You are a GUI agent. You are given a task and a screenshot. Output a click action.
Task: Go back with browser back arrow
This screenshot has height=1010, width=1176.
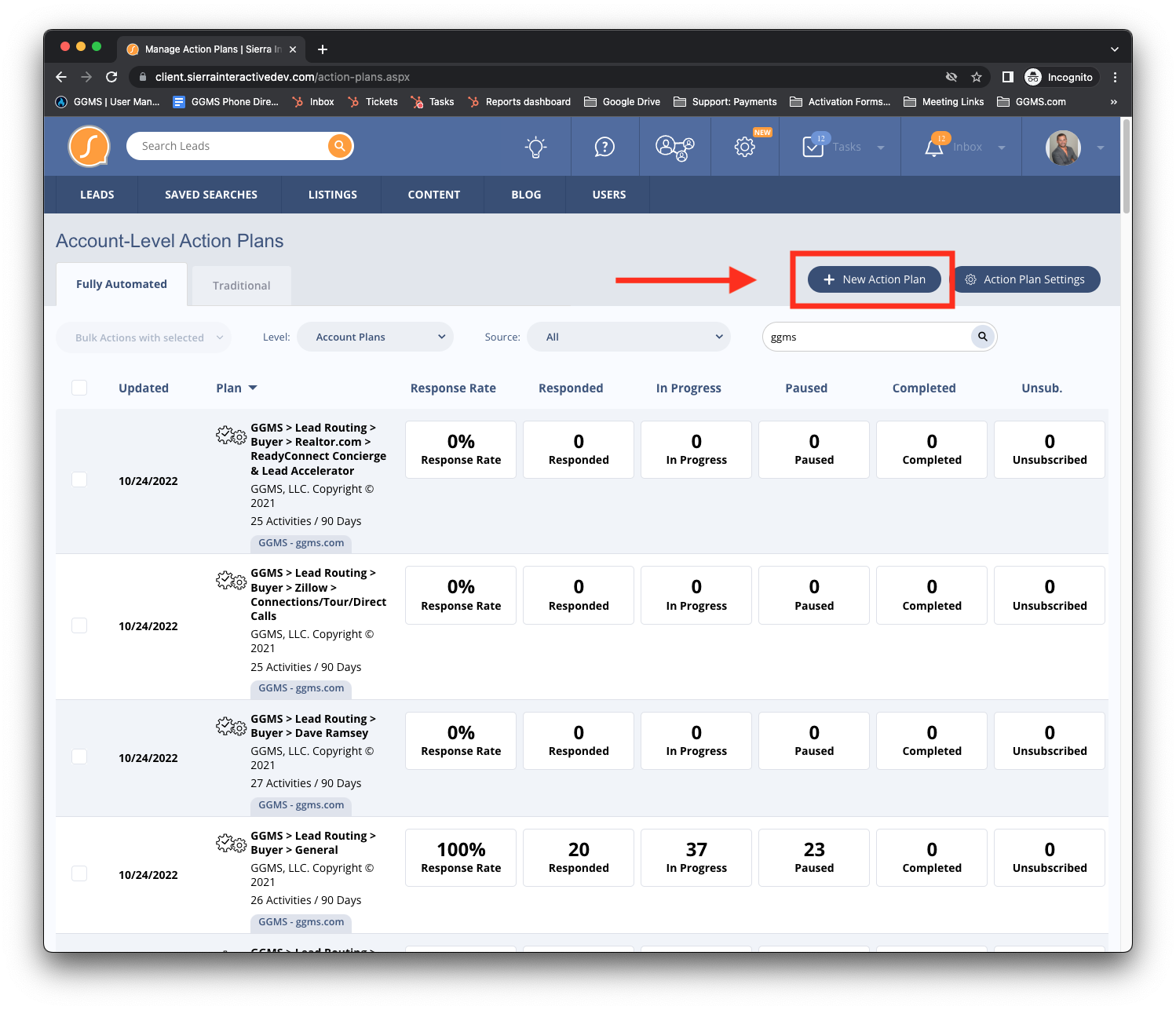pos(61,77)
